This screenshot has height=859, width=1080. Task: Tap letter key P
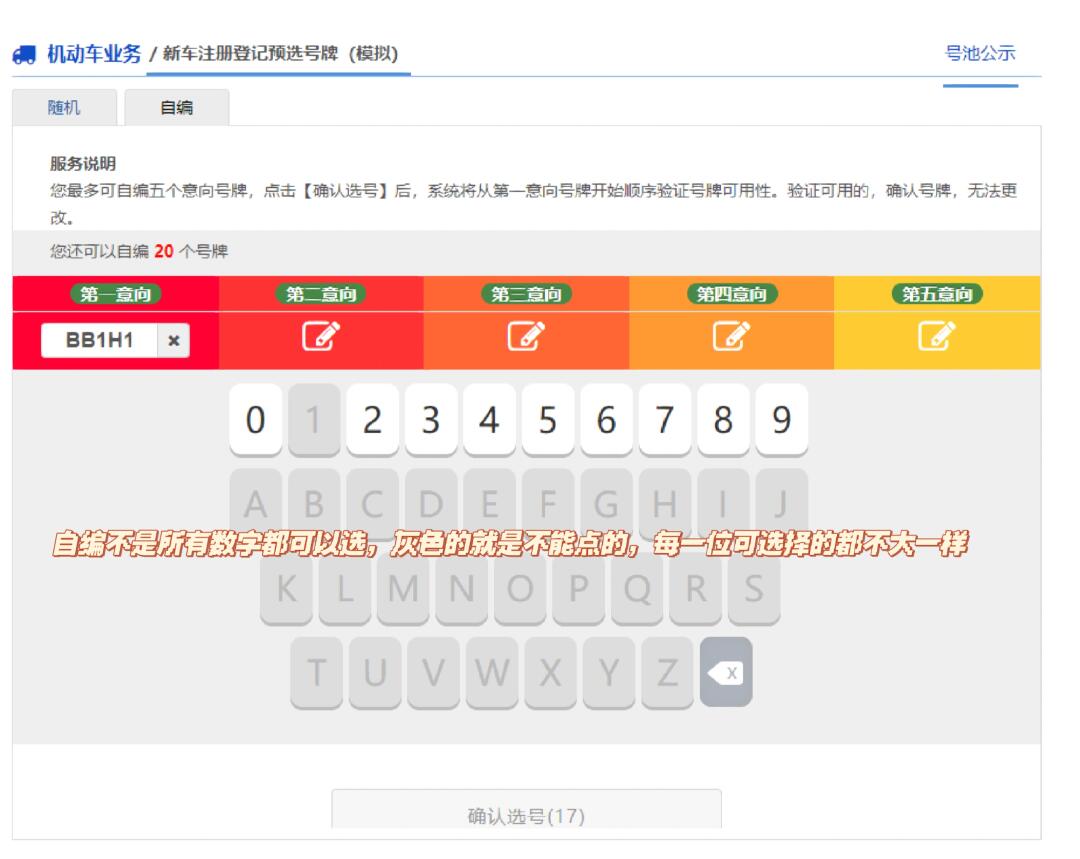click(579, 588)
